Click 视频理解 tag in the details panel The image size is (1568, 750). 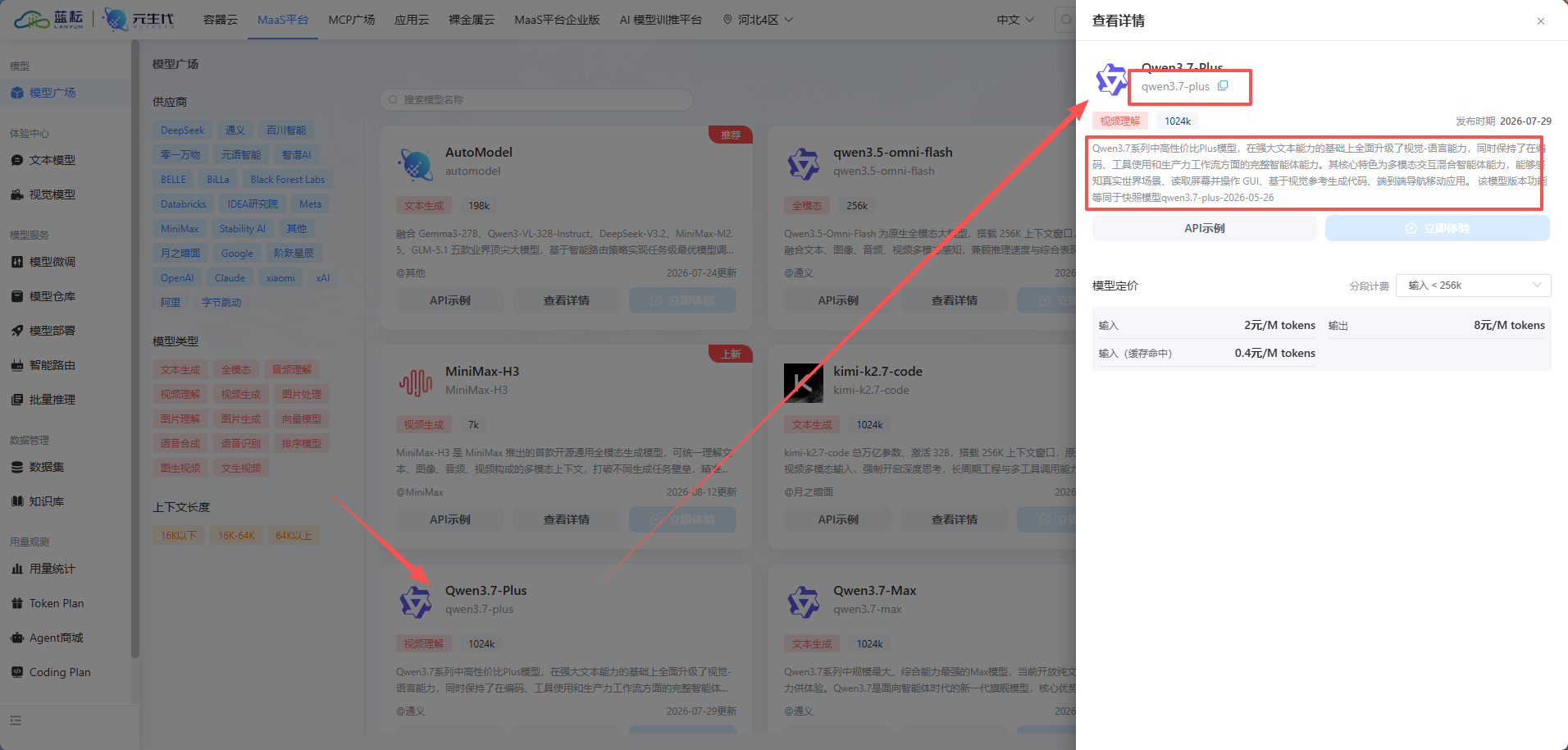coord(1120,121)
